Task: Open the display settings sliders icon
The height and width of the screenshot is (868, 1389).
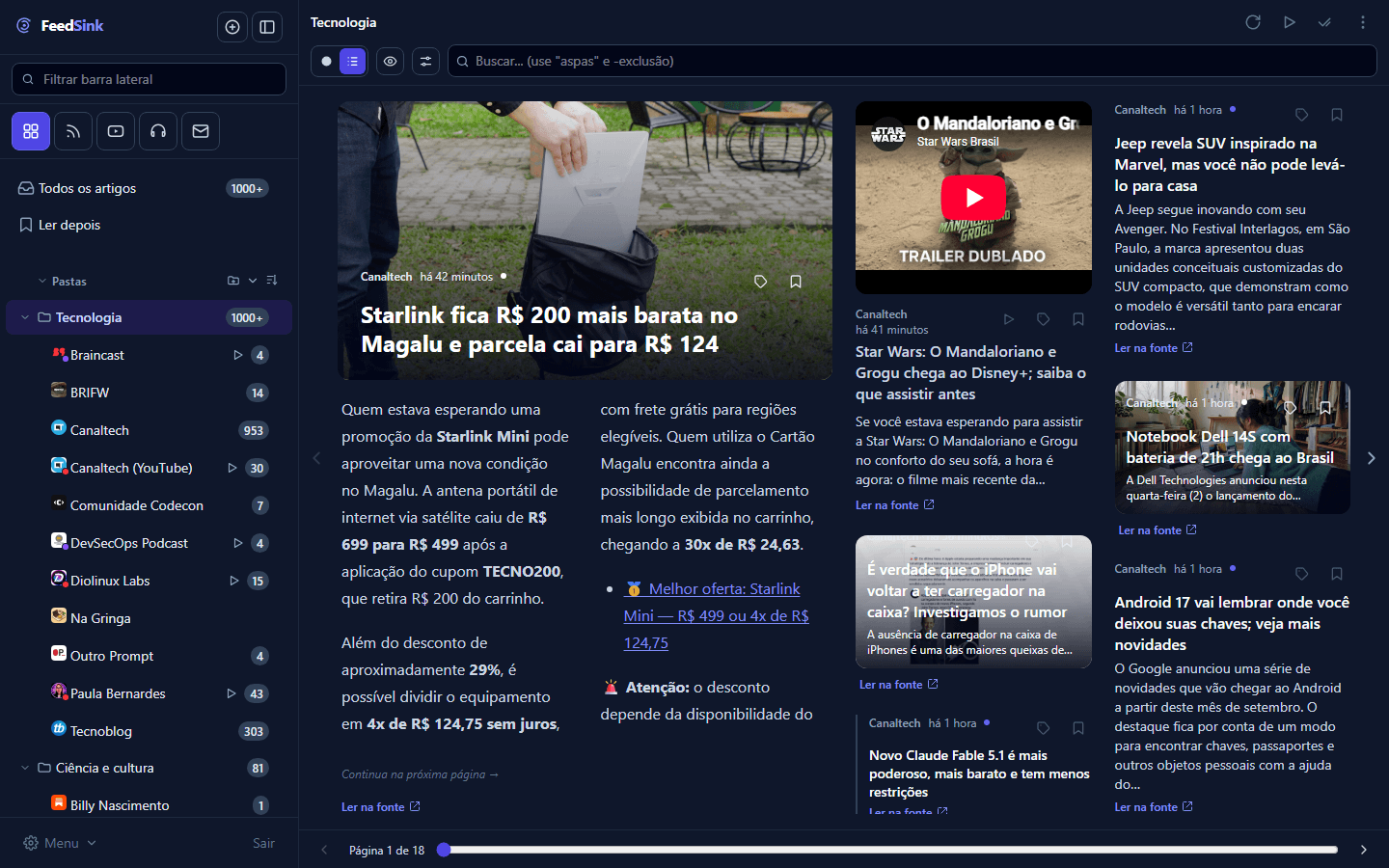Action: (425, 61)
